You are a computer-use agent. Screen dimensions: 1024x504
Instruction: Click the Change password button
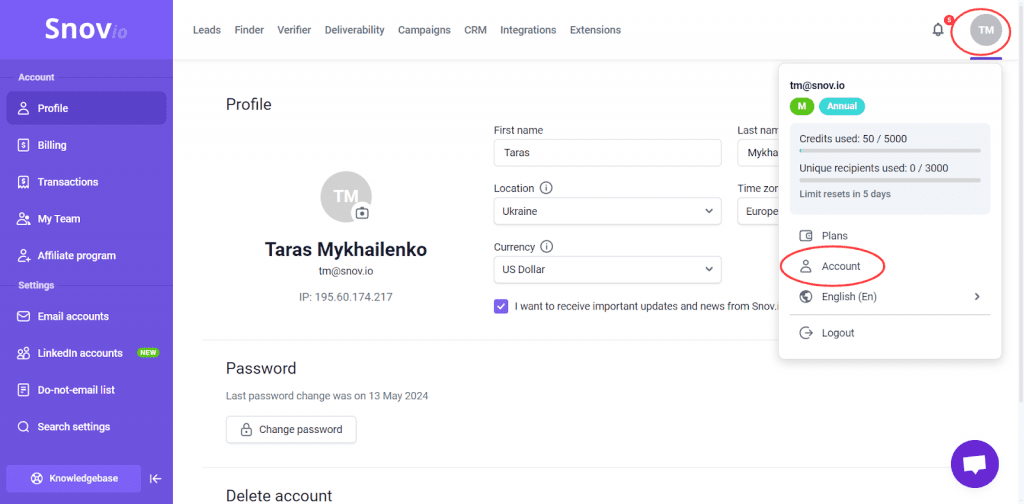(291, 430)
